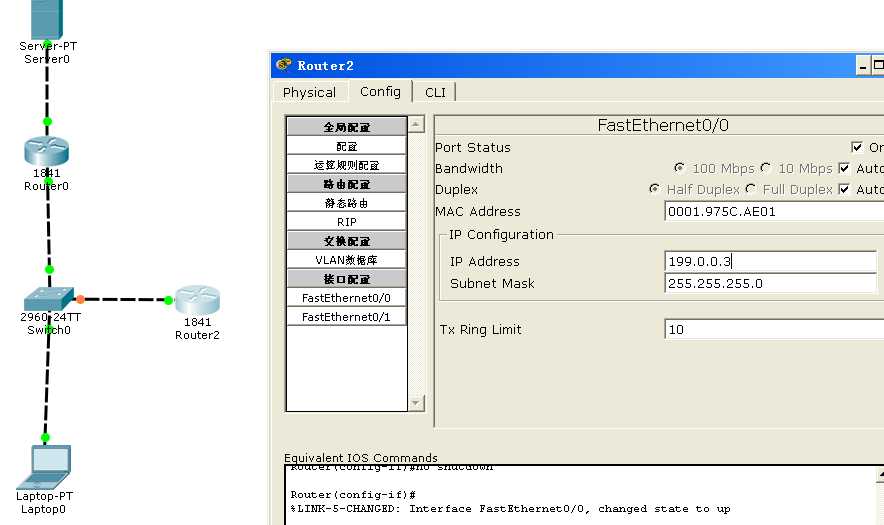Image resolution: width=884 pixels, height=525 pixels.
Task: Click the Equivalent IOS Commands output box
Action: click(581, 495)
